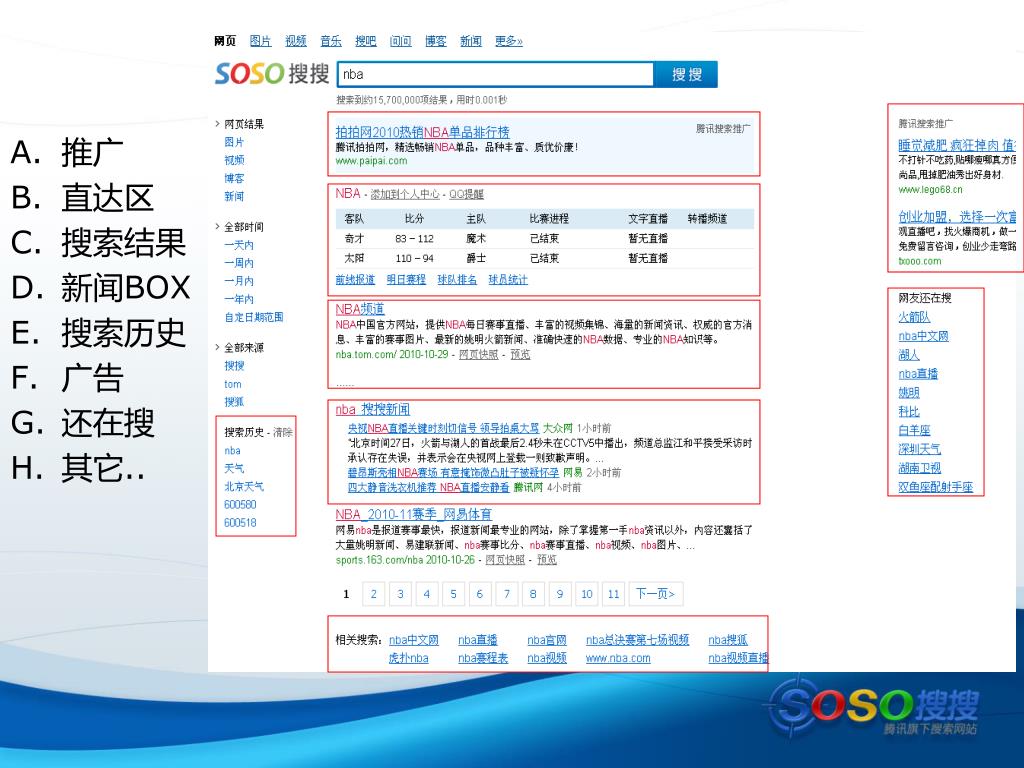
Task: Open the NBA频道 result title
Action: 360,309
